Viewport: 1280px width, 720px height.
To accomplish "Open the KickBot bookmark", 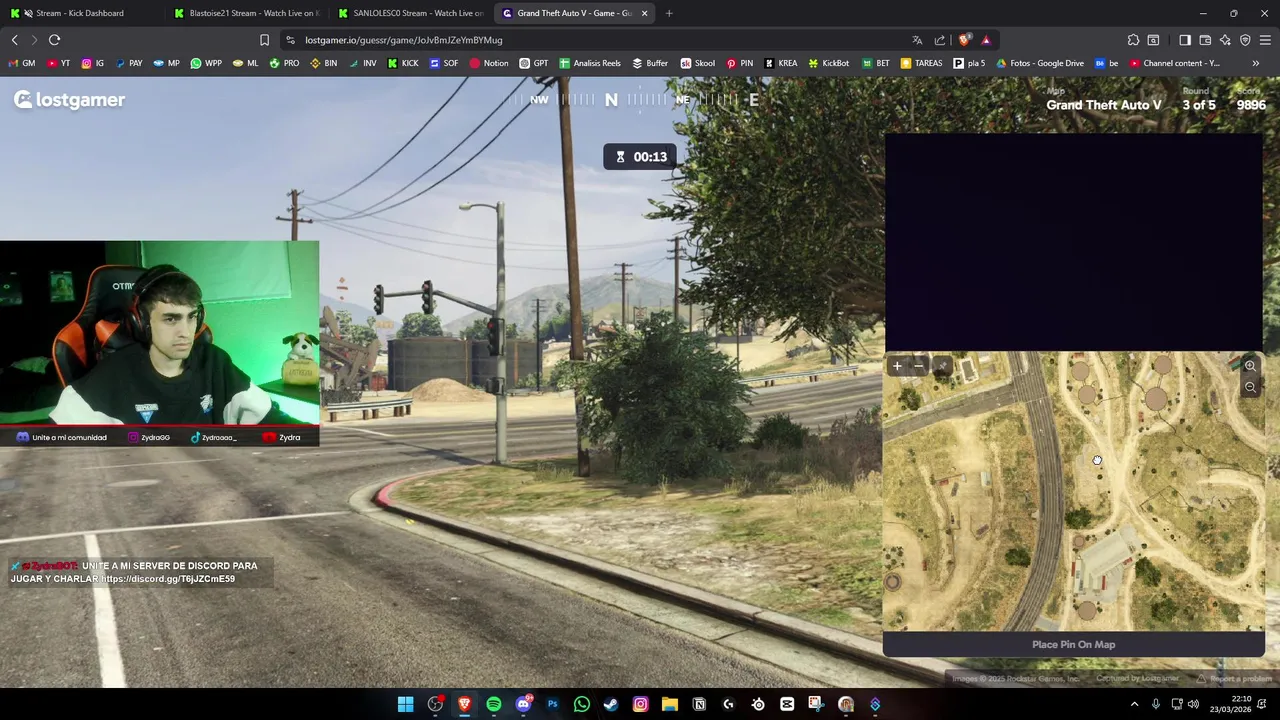I will (x=827, y=63).
